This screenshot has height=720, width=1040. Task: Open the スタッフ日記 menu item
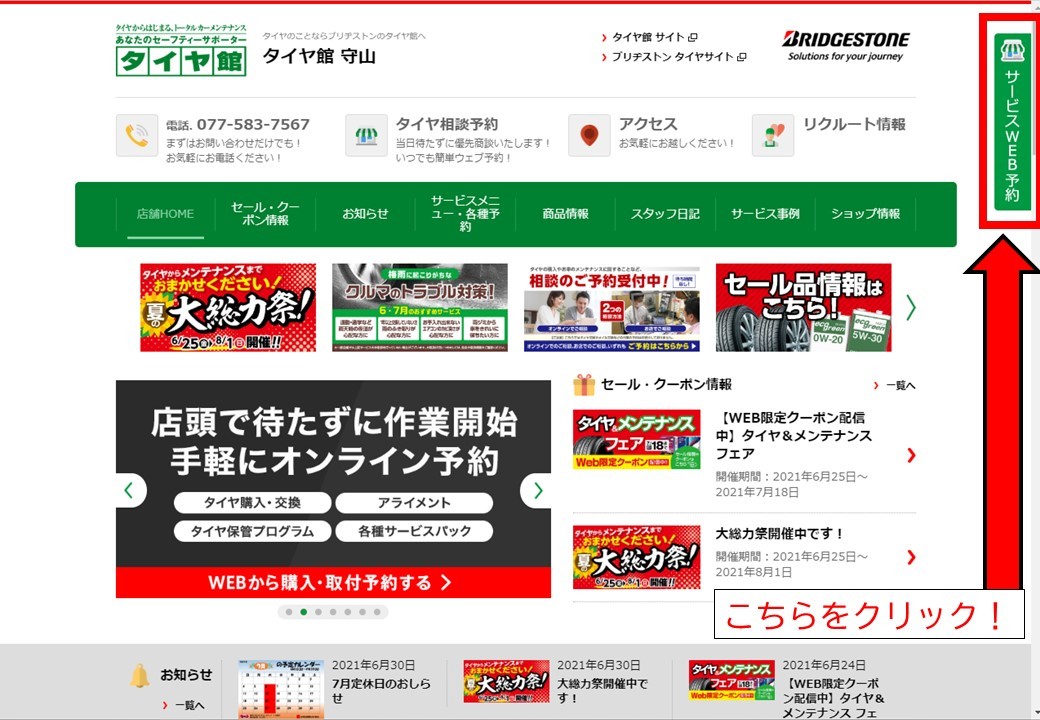pyautogui.click(x=665, y=214)
